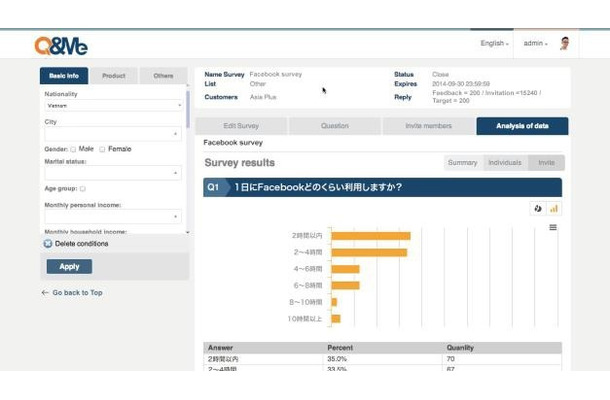Open the Invite members tab
Image resolution: width=610 pixels, height=400 pixels.
point(428,126)
